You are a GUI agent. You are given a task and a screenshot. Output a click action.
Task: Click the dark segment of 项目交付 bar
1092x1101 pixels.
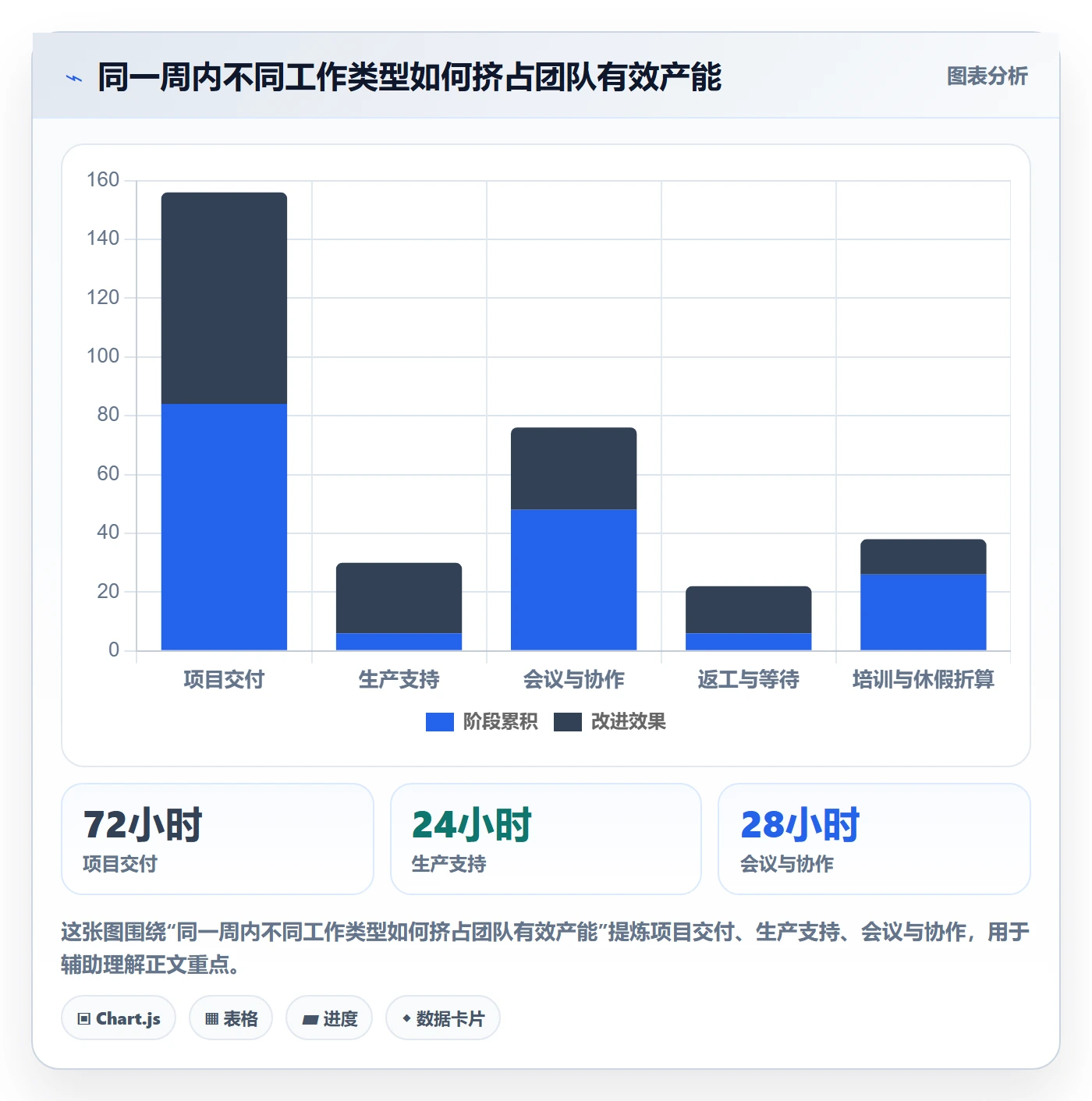224,298
